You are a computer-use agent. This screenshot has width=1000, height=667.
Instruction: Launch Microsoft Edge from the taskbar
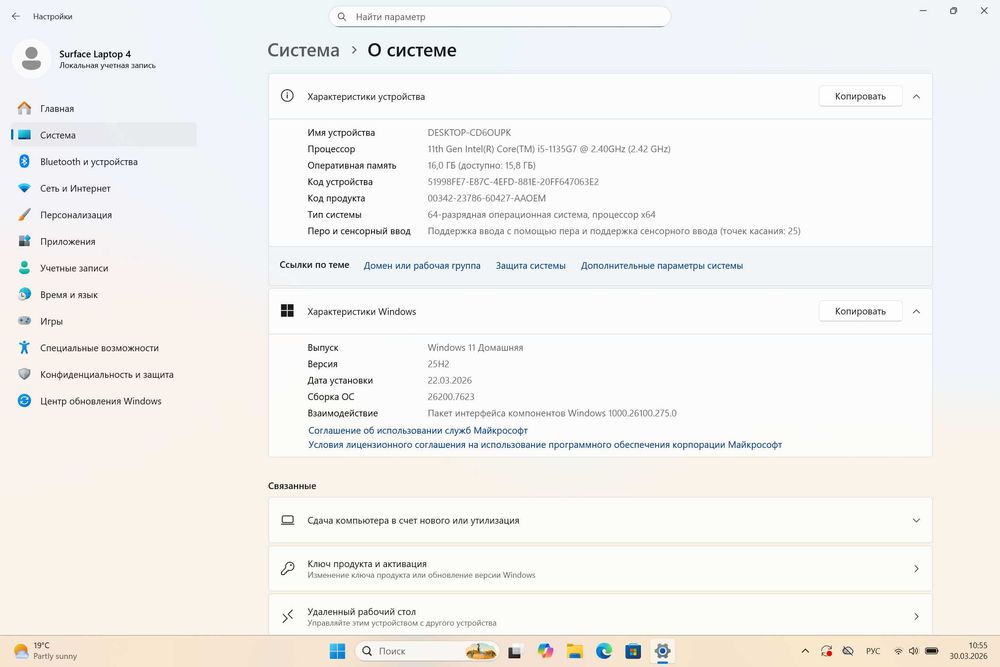pyautogui.click(x=604, y=651)
